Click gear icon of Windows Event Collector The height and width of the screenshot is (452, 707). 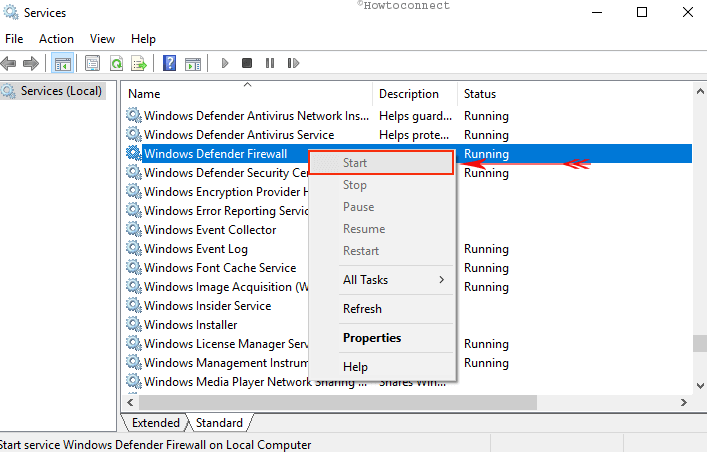click(x=133, y=229)
